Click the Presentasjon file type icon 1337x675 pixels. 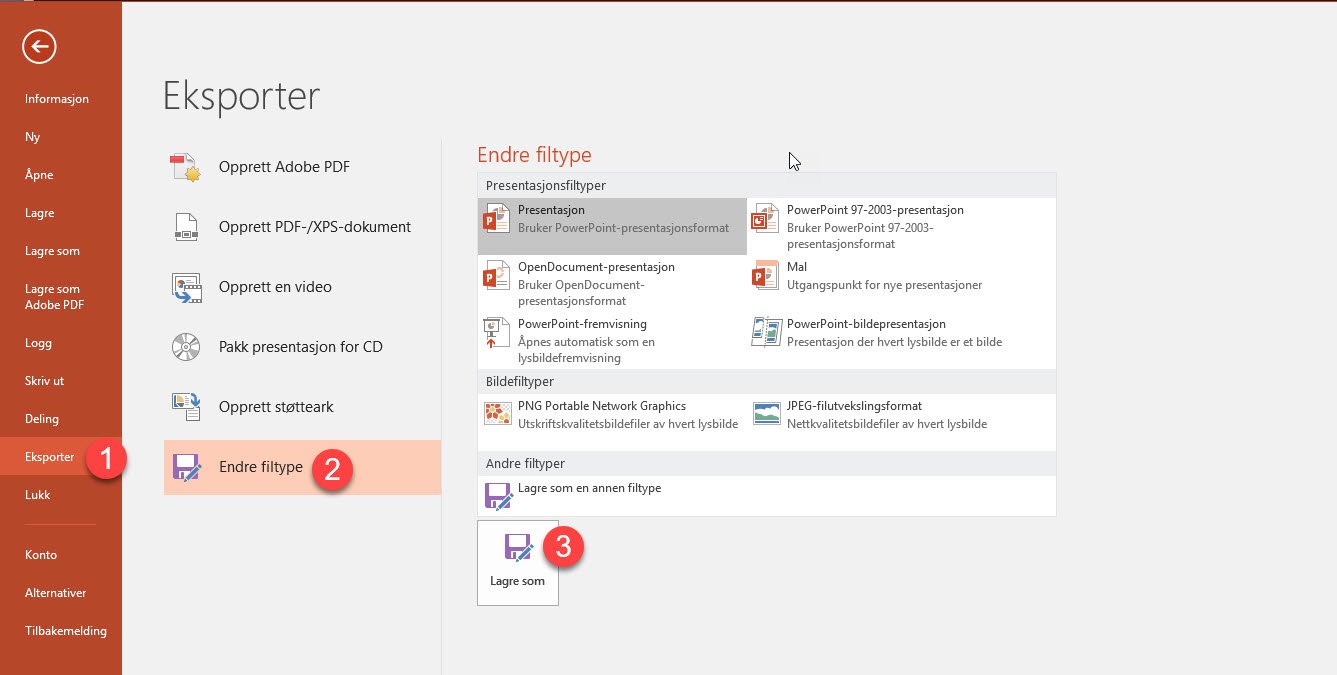click(496, 218)
